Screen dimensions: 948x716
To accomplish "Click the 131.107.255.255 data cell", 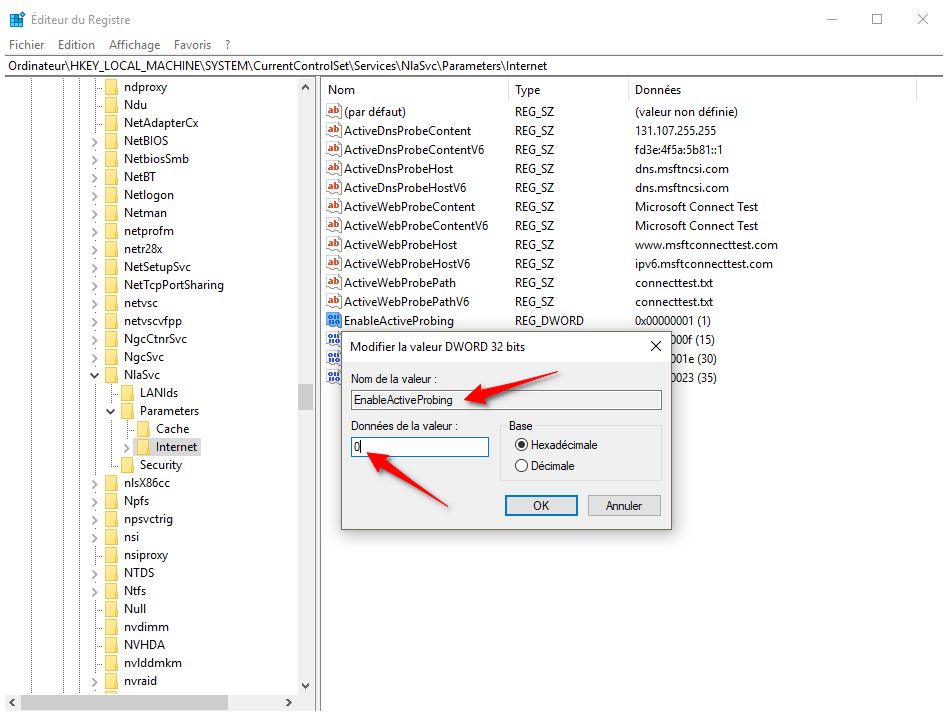I will coord(675,131).
